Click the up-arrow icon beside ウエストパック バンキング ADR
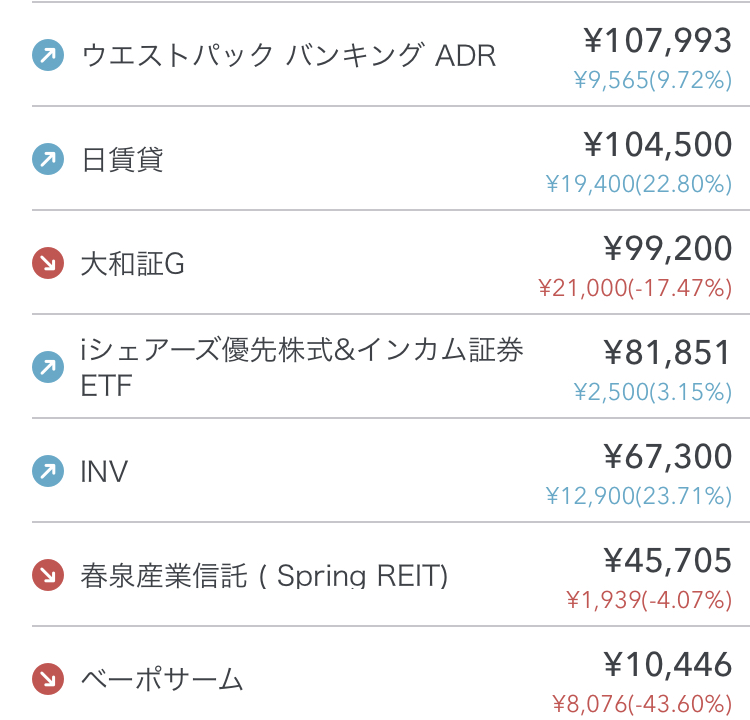This screenshot has height=720, width=750. pyautogui.click(x=47, y=55)
